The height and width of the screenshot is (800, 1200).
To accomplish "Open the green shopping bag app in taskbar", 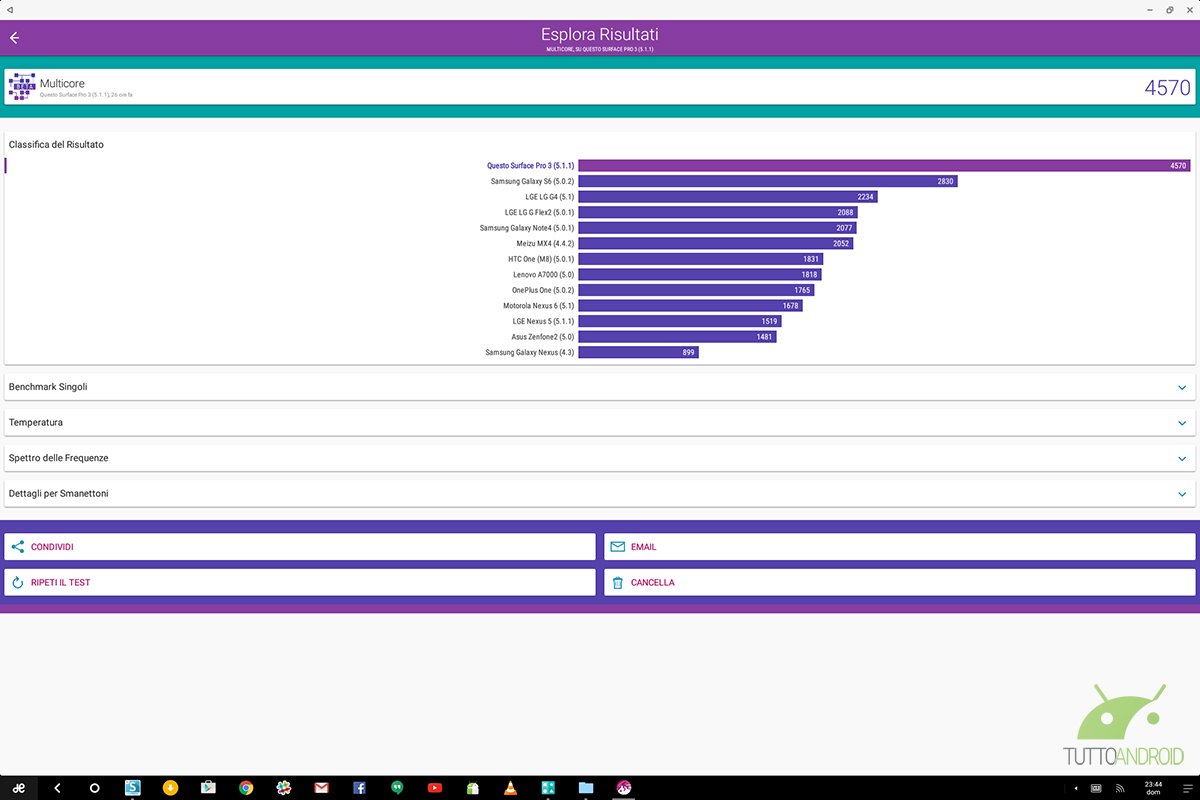I will point(473,788).
